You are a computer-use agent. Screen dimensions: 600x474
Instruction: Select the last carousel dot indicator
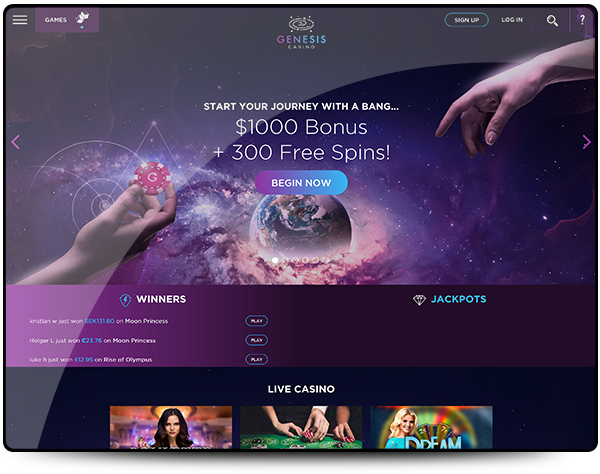(325, 260)
